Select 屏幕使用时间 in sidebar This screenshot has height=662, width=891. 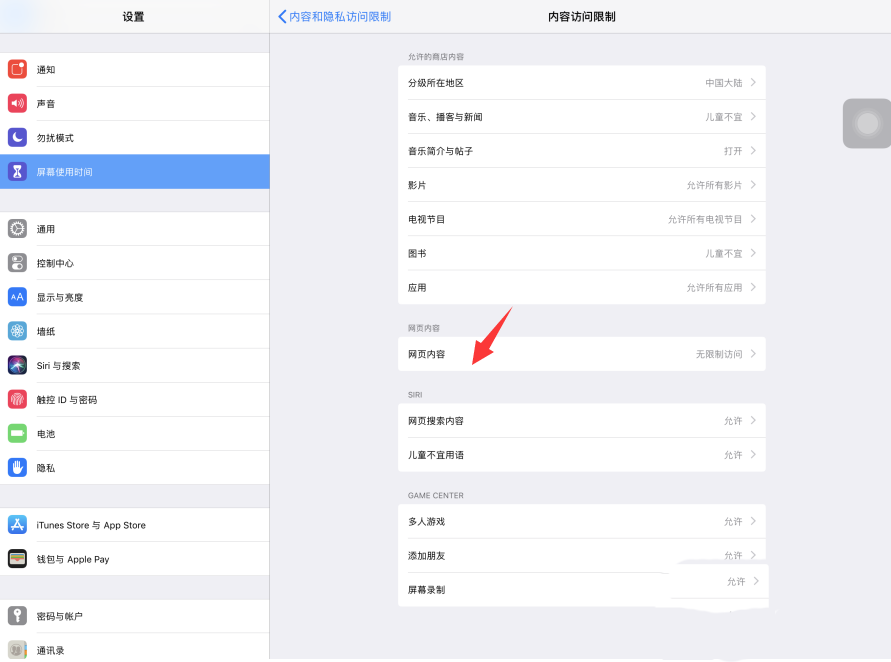point(134,171)
